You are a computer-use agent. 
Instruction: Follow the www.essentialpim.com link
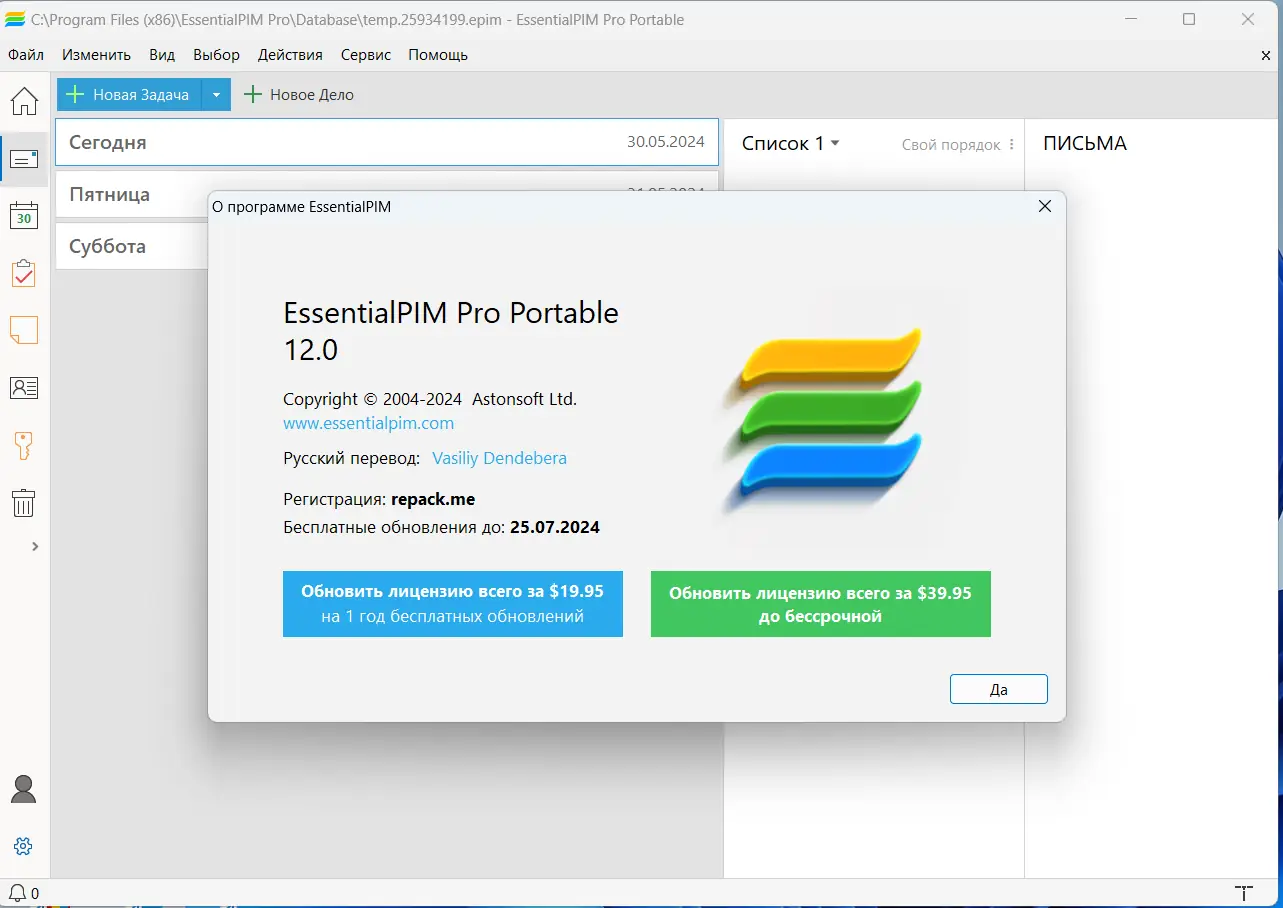tap(369, 423)
